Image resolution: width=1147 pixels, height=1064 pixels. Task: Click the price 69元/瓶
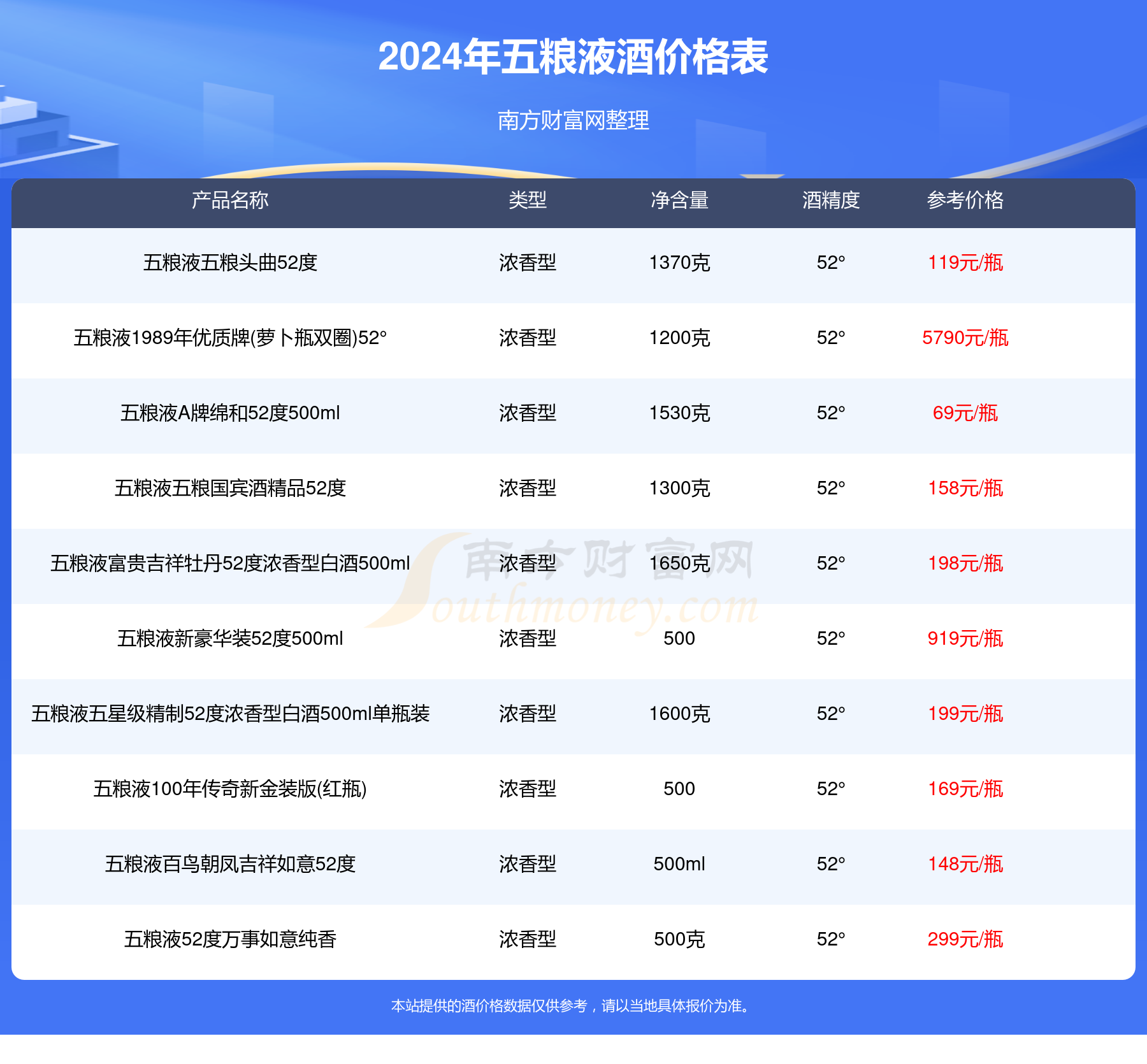[x=965, y=413]
